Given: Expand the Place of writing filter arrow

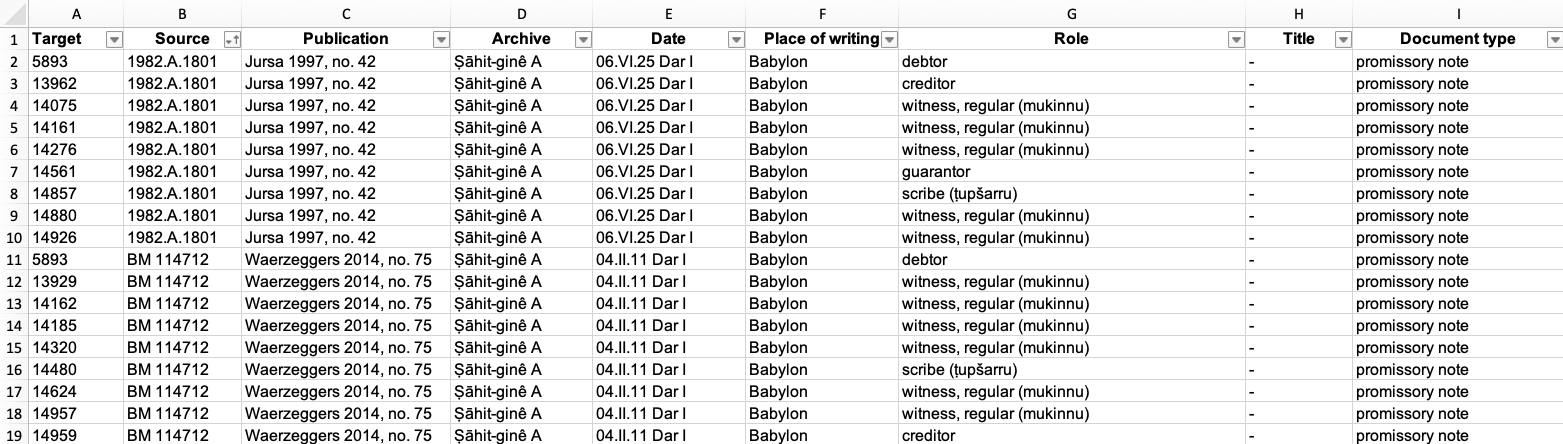Looking at the screenshot, I should click(888, 39).
